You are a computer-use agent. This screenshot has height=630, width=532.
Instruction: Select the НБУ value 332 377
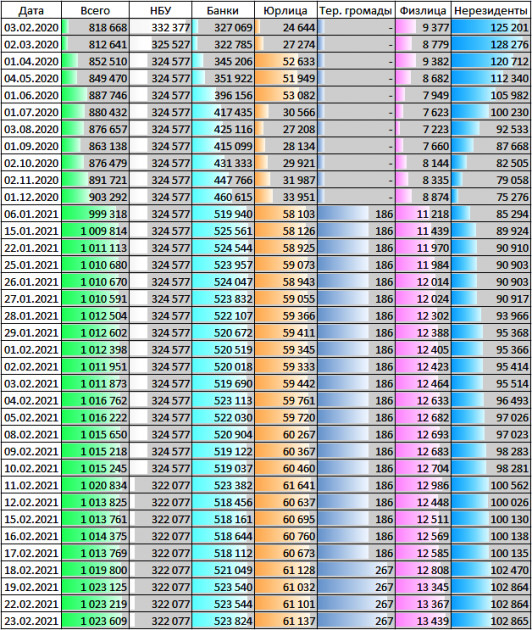pyautogui.click(x=160, y=27)
